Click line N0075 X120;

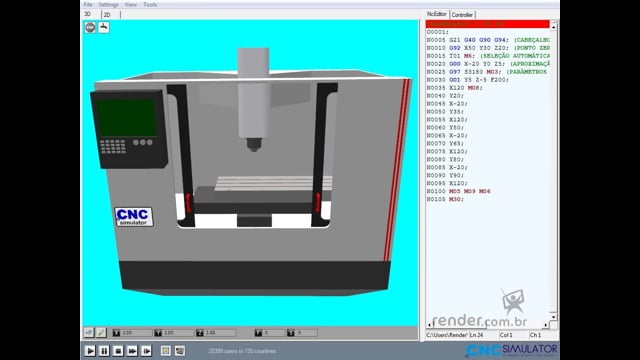pos(447,151)
